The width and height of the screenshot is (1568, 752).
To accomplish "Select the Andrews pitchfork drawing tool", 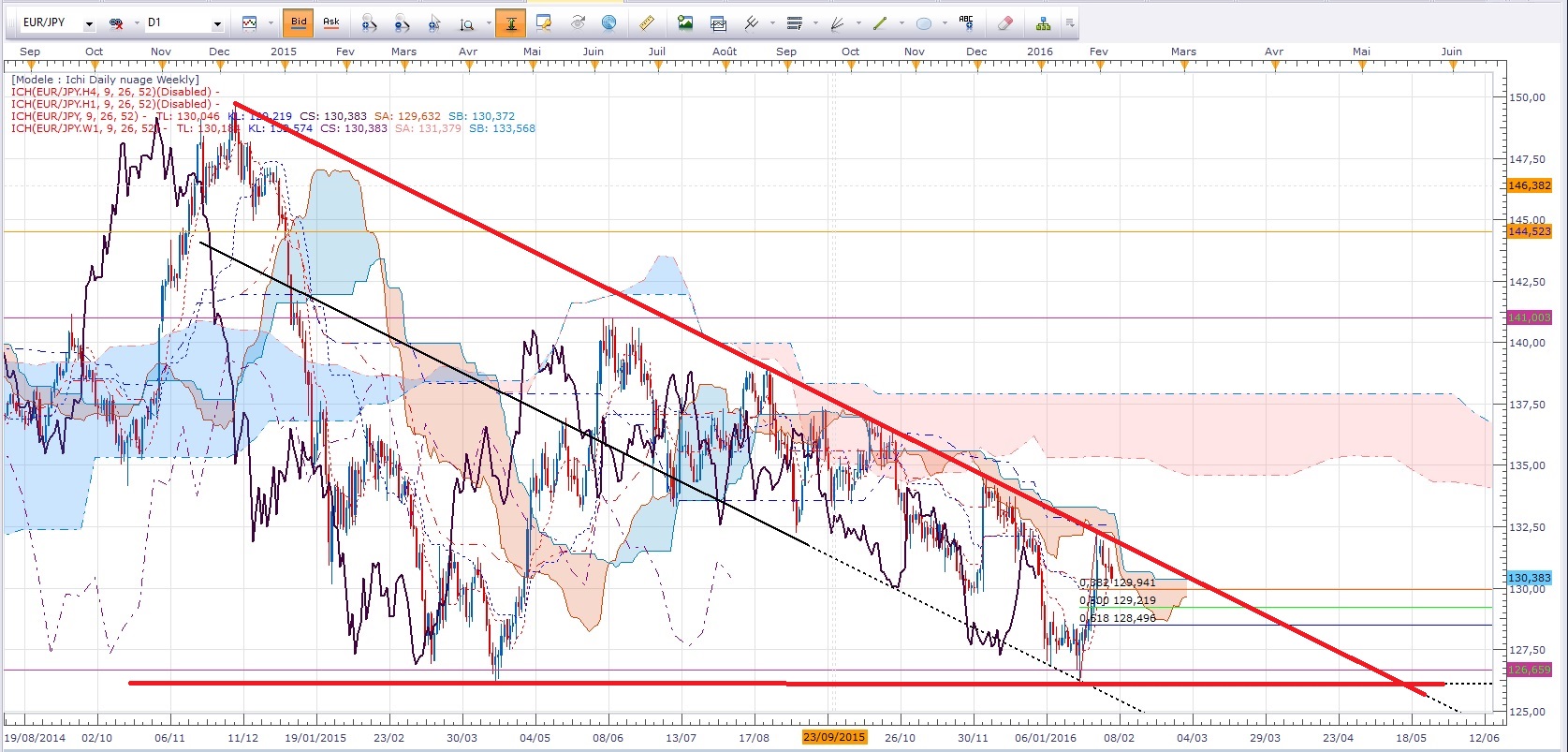I will point(752,22).
